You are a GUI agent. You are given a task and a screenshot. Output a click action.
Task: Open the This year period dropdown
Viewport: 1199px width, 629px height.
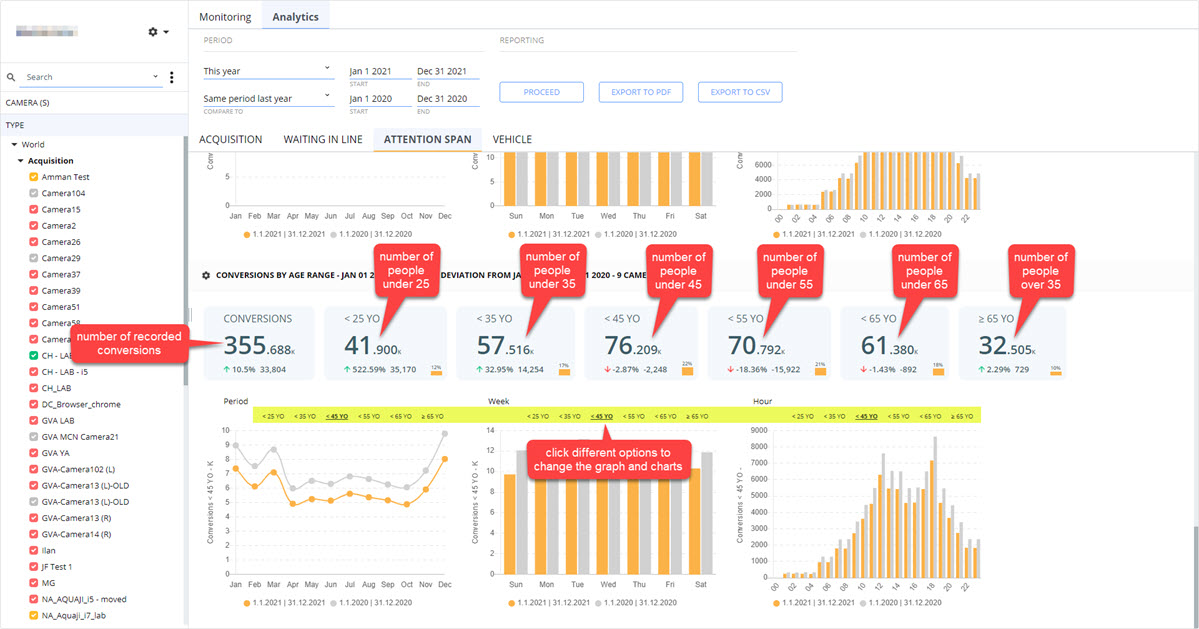[268, 71]
